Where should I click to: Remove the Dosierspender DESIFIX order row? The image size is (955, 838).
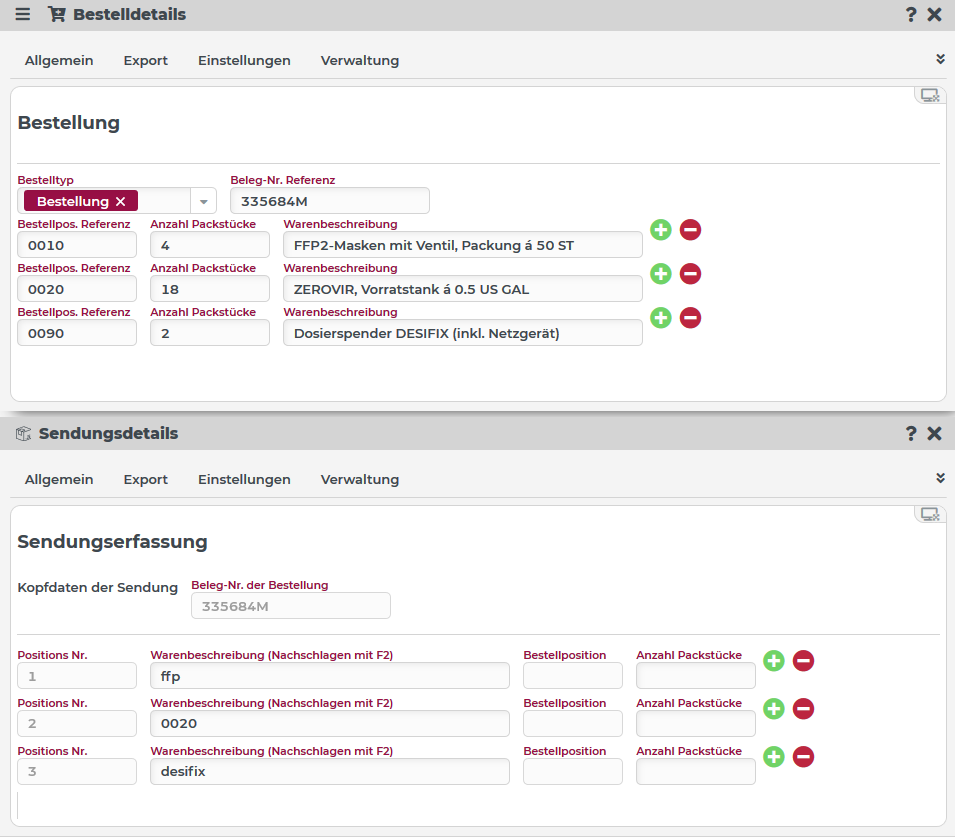pos(690,318)
